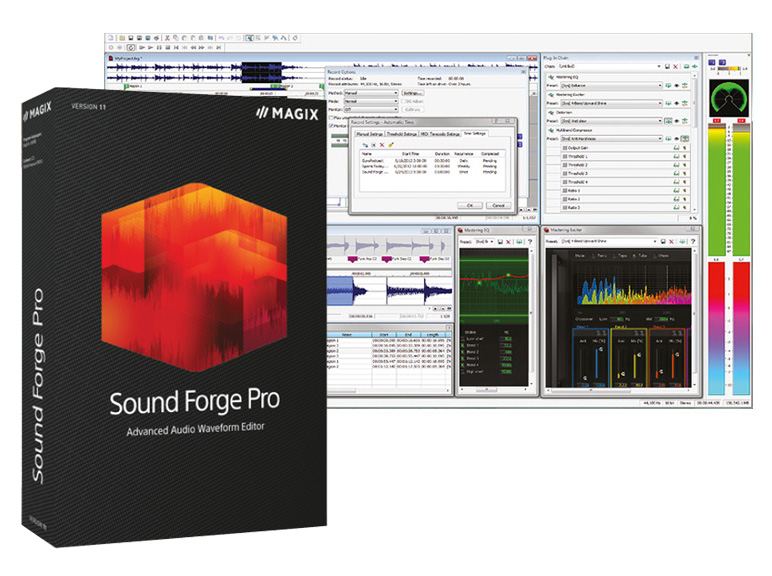Screen dimensions: 772x576
Task: Click the save preset icon in Mastering EQ window
Action: [x=499, y=242]
